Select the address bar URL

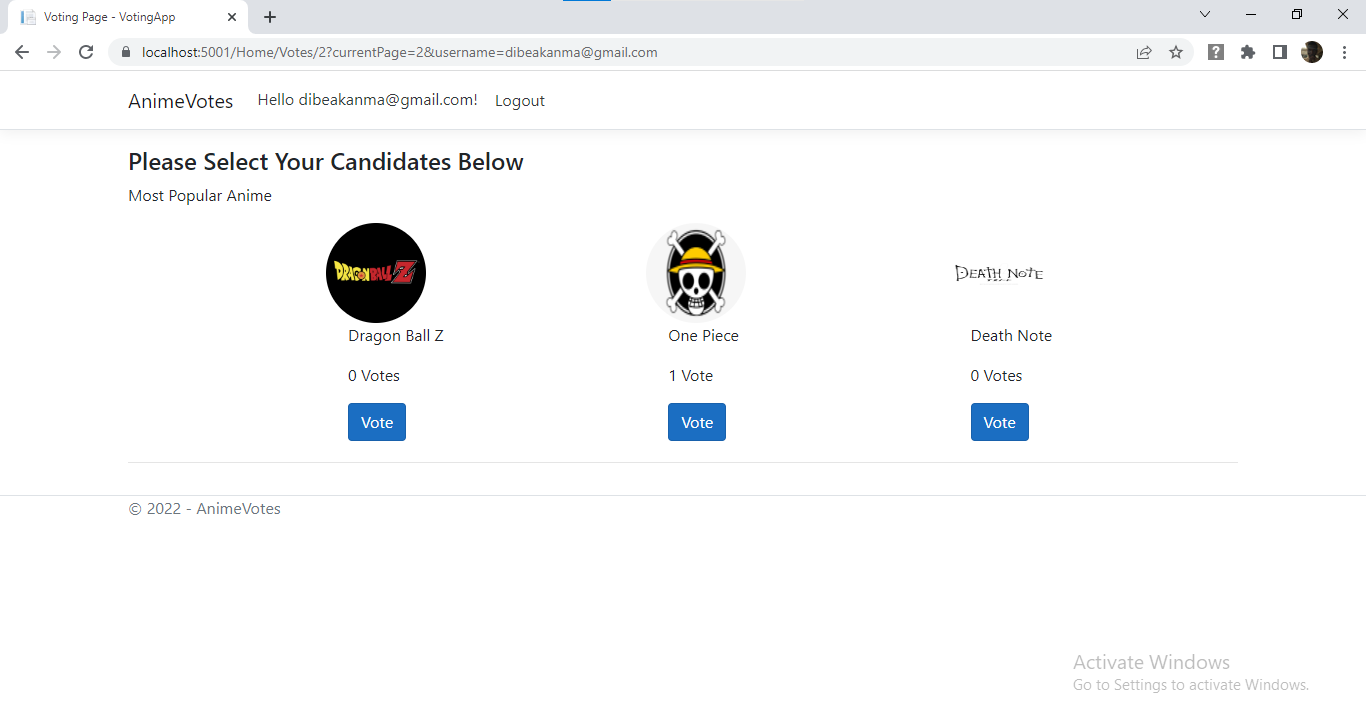tap(400, 51)
